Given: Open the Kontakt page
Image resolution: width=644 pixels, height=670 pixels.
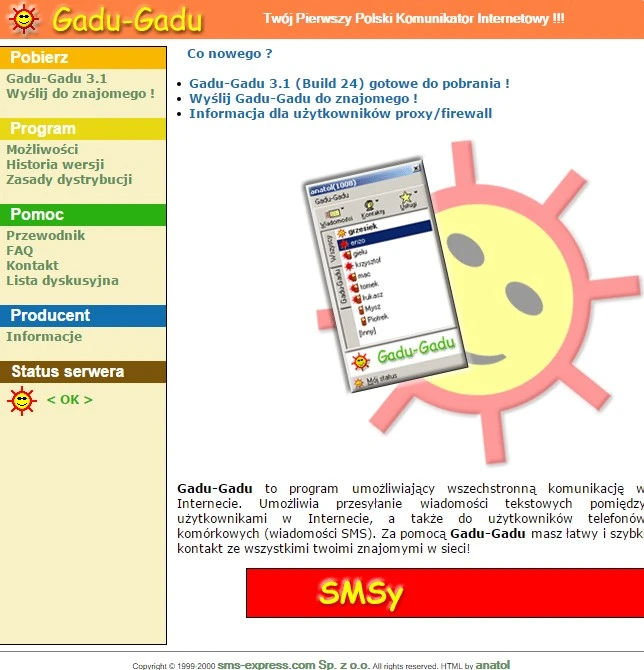Looking at the screenshot, I should point(33,266).
